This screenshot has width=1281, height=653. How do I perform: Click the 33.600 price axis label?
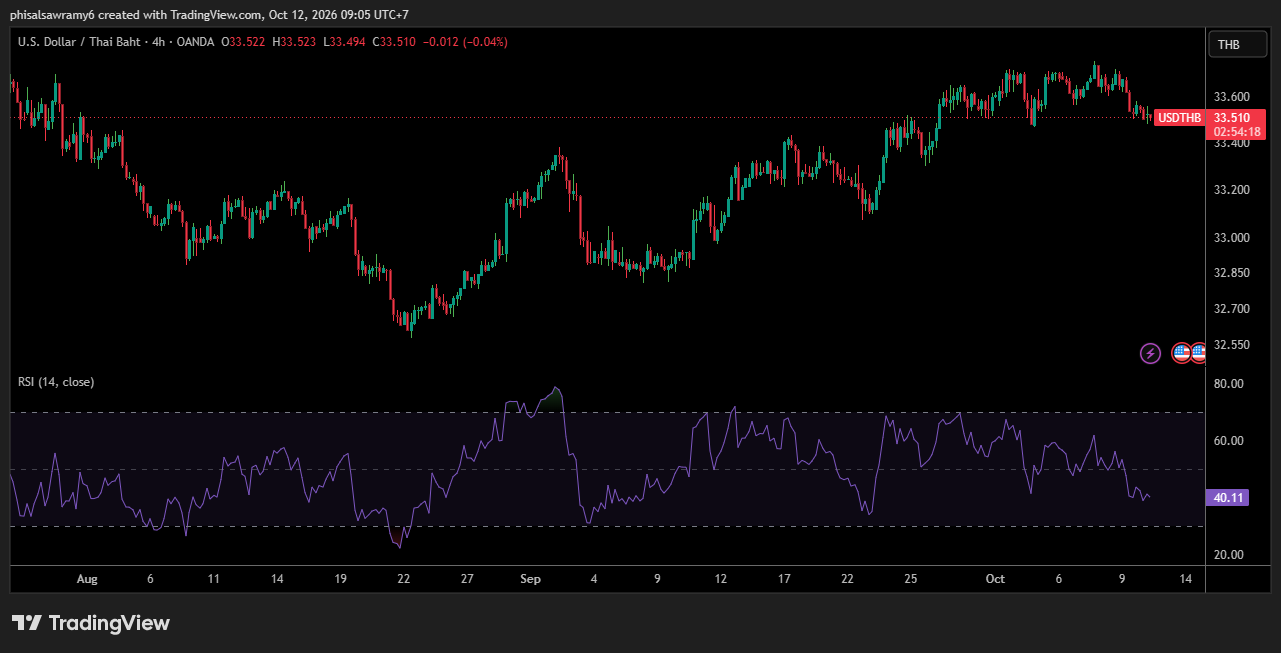pyautogui.click(x=1230, y=97)
